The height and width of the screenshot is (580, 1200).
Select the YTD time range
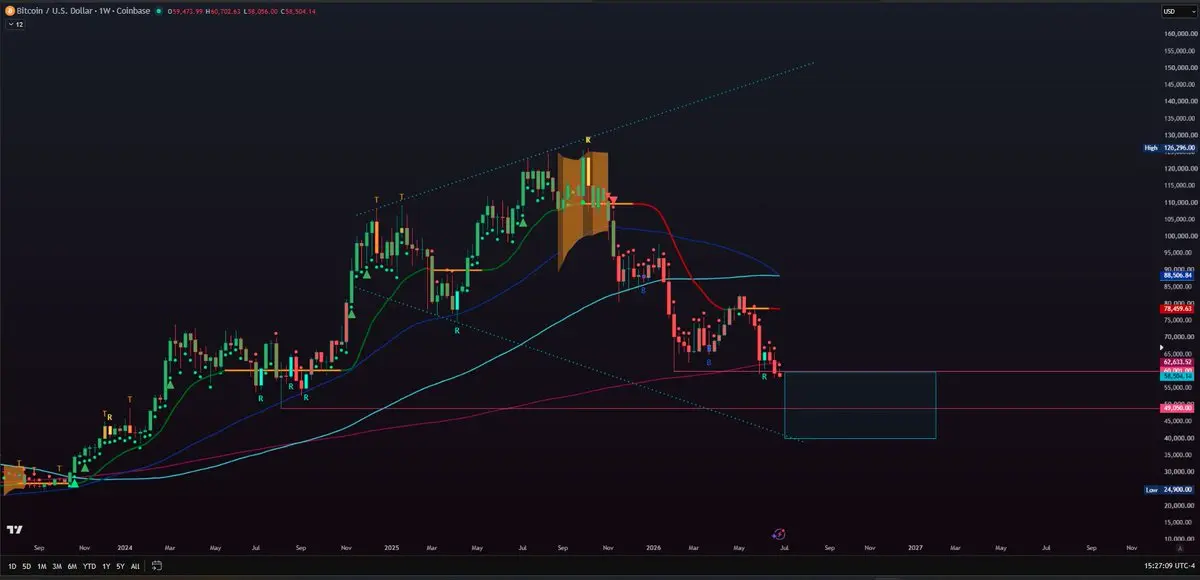click(89, 565)
